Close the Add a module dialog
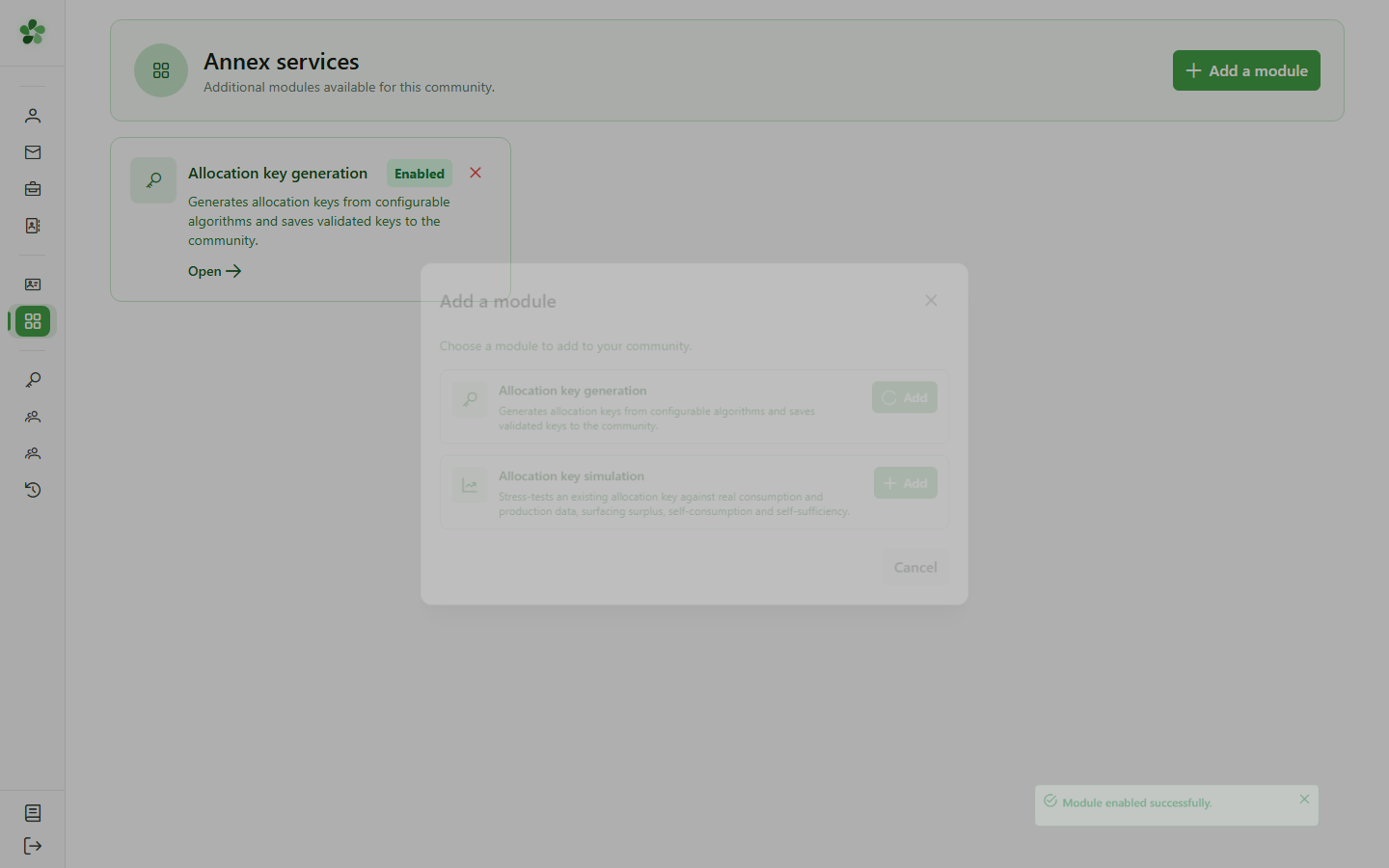 tap(931, 301)
